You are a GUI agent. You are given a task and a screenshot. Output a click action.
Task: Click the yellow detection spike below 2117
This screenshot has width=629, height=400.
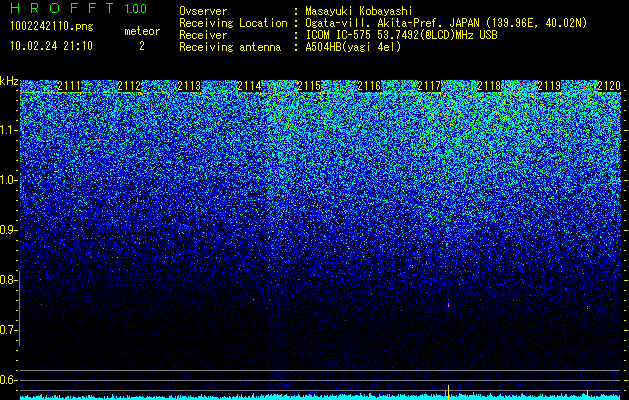448,392
